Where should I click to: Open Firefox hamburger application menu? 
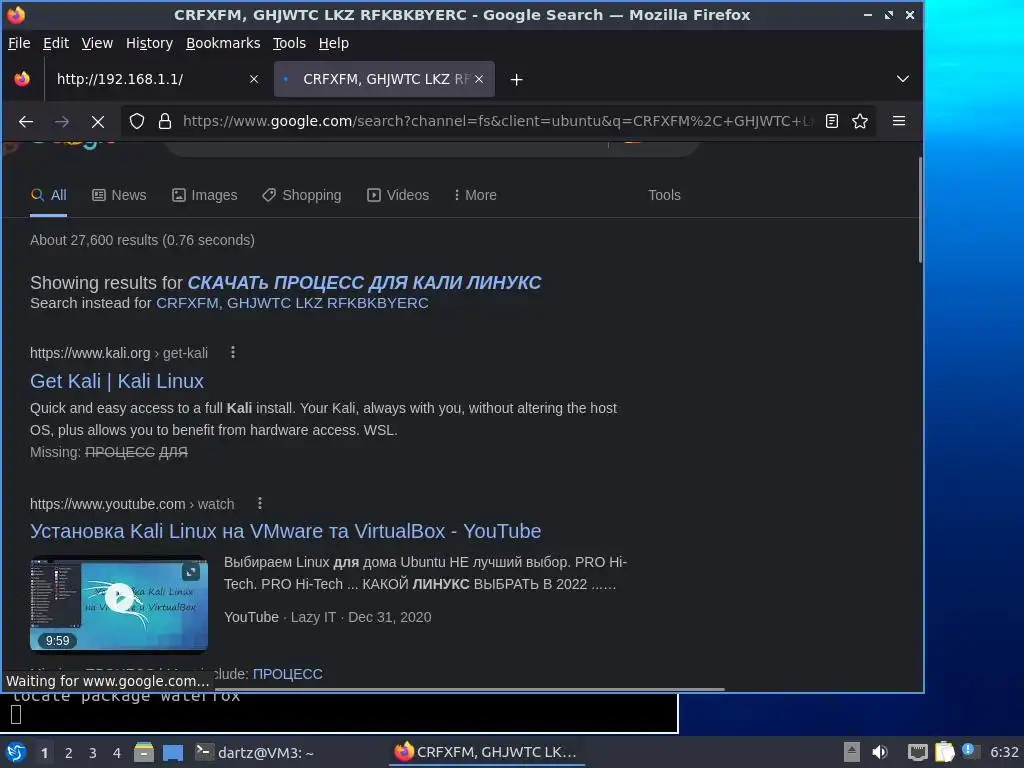[x=899, y=121]
